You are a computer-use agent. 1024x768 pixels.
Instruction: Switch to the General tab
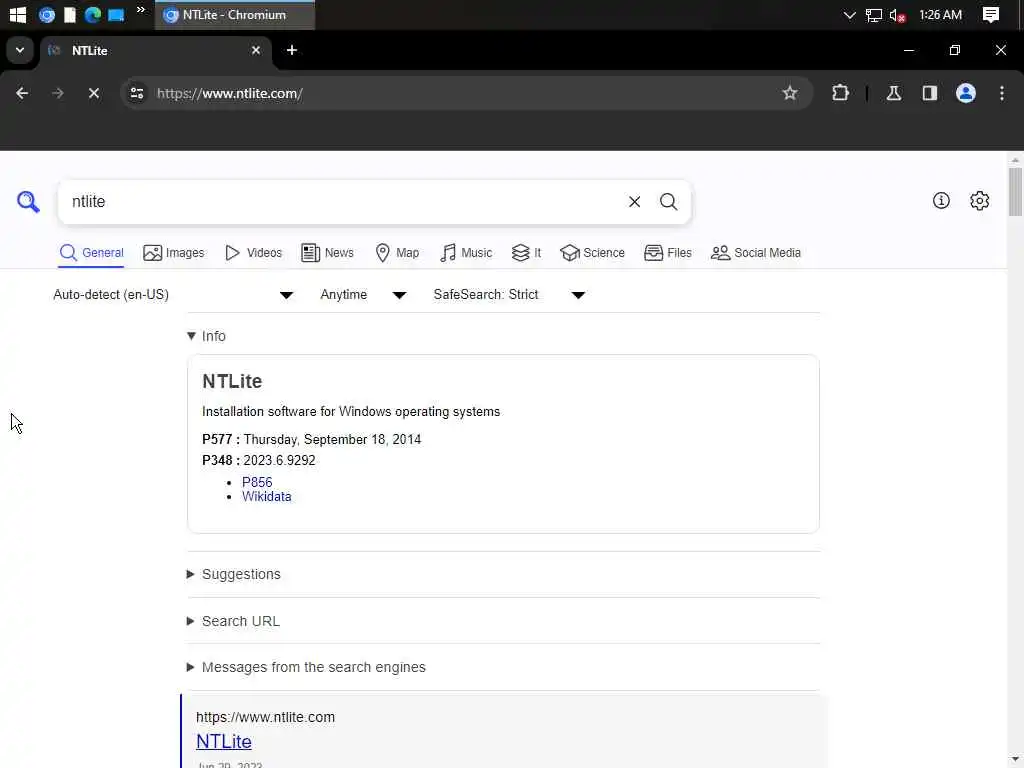pyautogui.click(x=91, y=253)
